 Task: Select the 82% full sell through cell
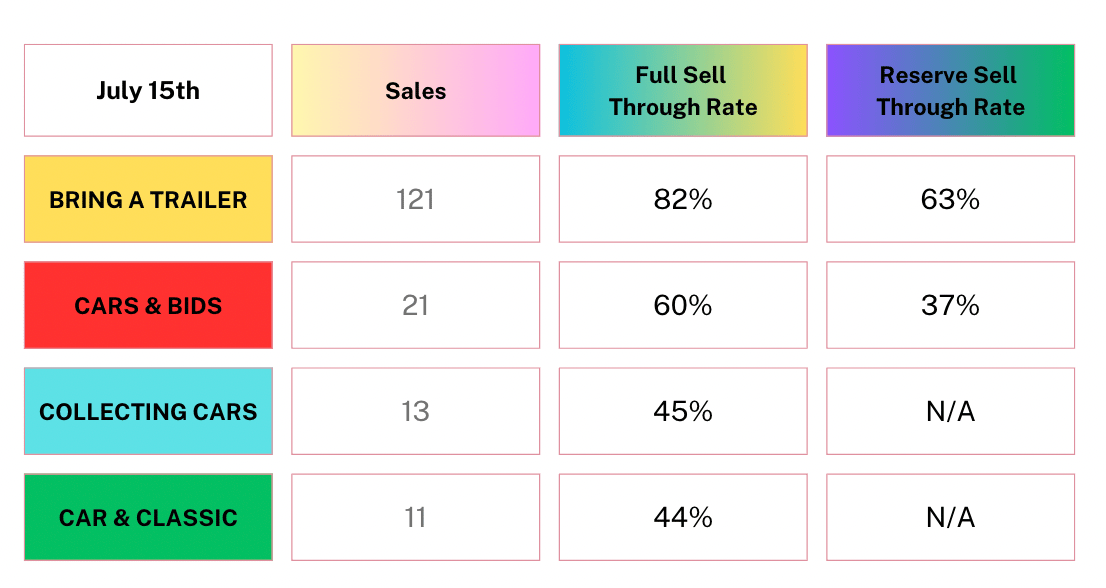[x=683, y=199]
